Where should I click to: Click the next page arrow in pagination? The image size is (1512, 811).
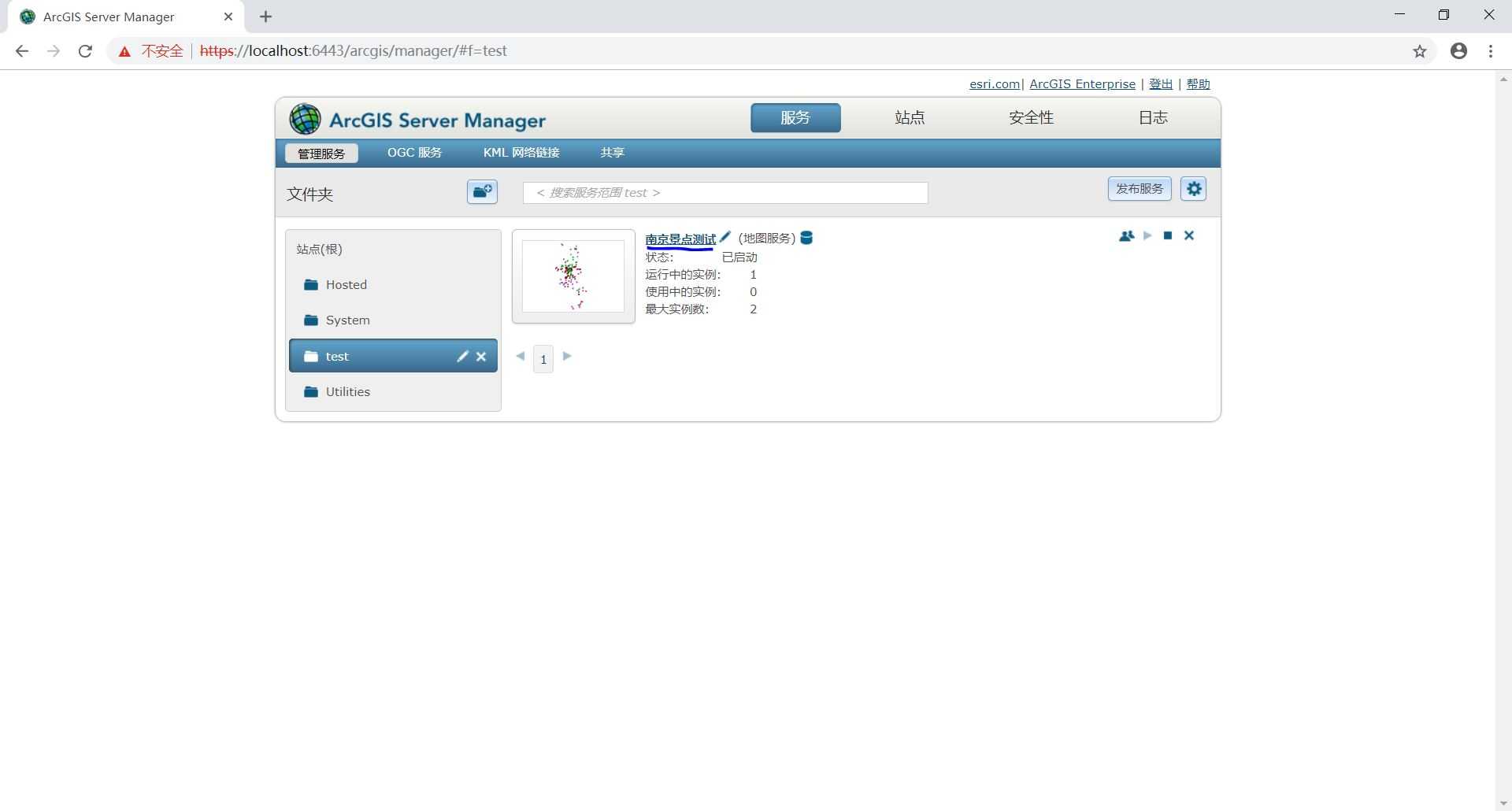pyautogui.click(x=567, y=357)
